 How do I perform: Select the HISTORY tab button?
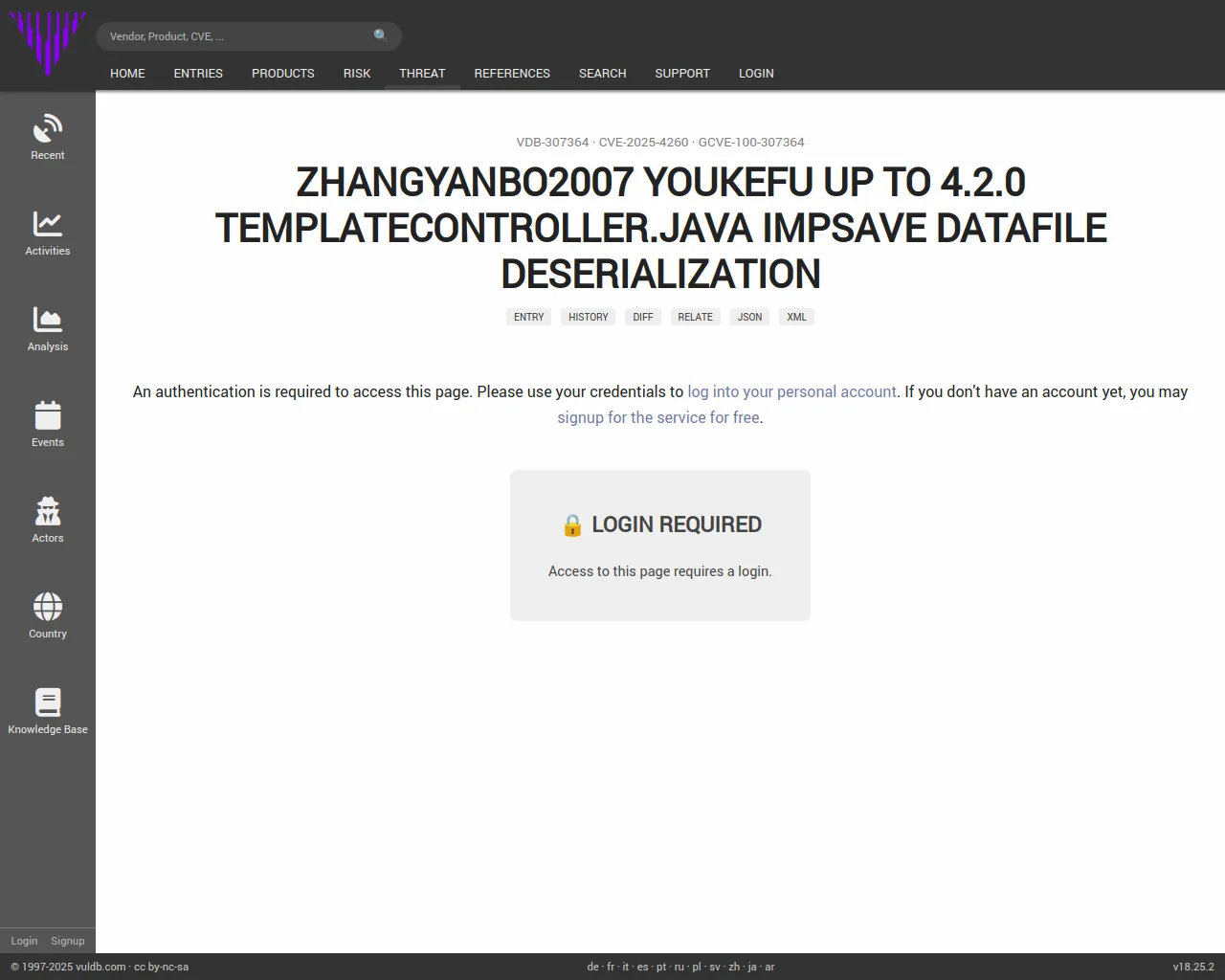589,317
